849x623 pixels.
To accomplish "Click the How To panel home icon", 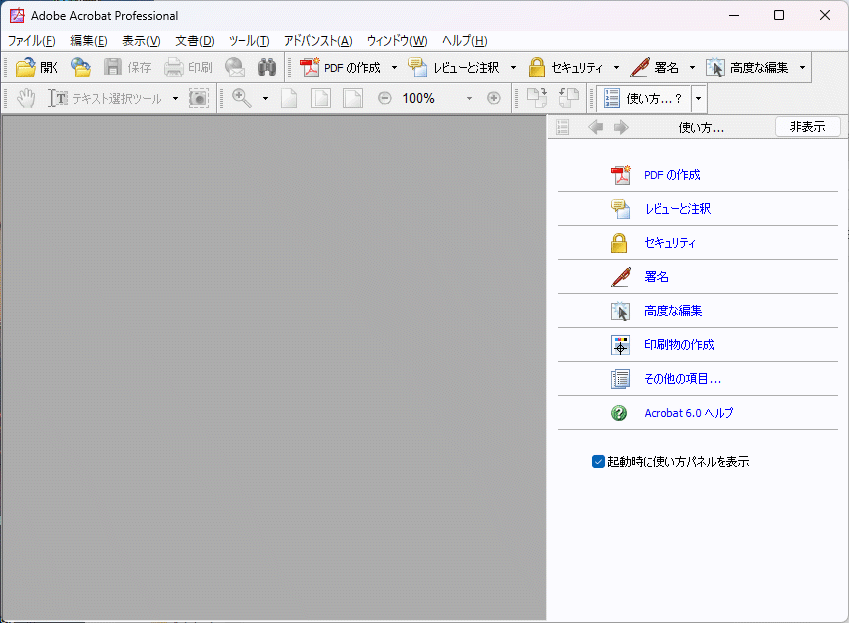I will click(x=563, y=127).
